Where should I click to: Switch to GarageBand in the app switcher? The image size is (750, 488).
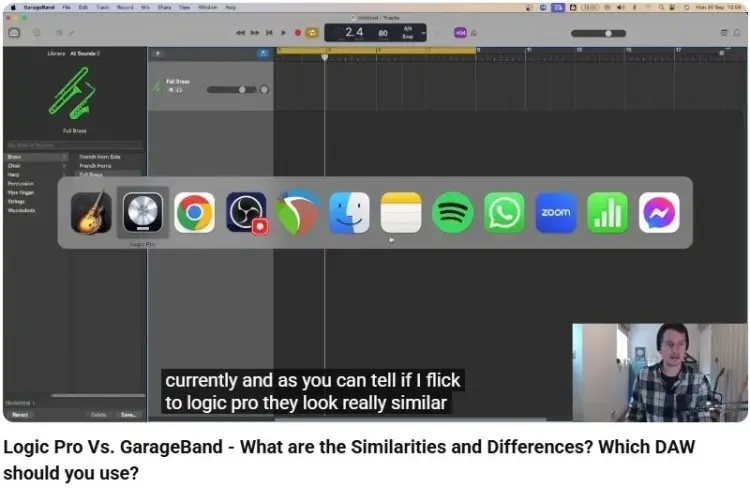tap(91, 212)
